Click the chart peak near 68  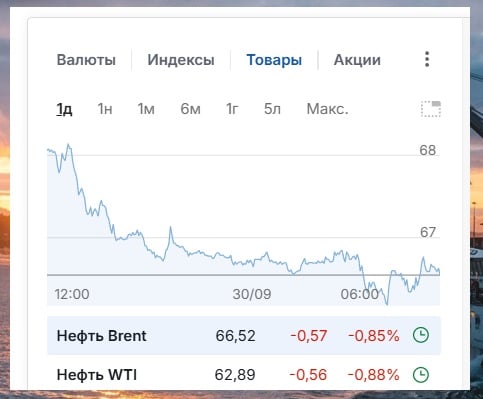tap(68, 145)
